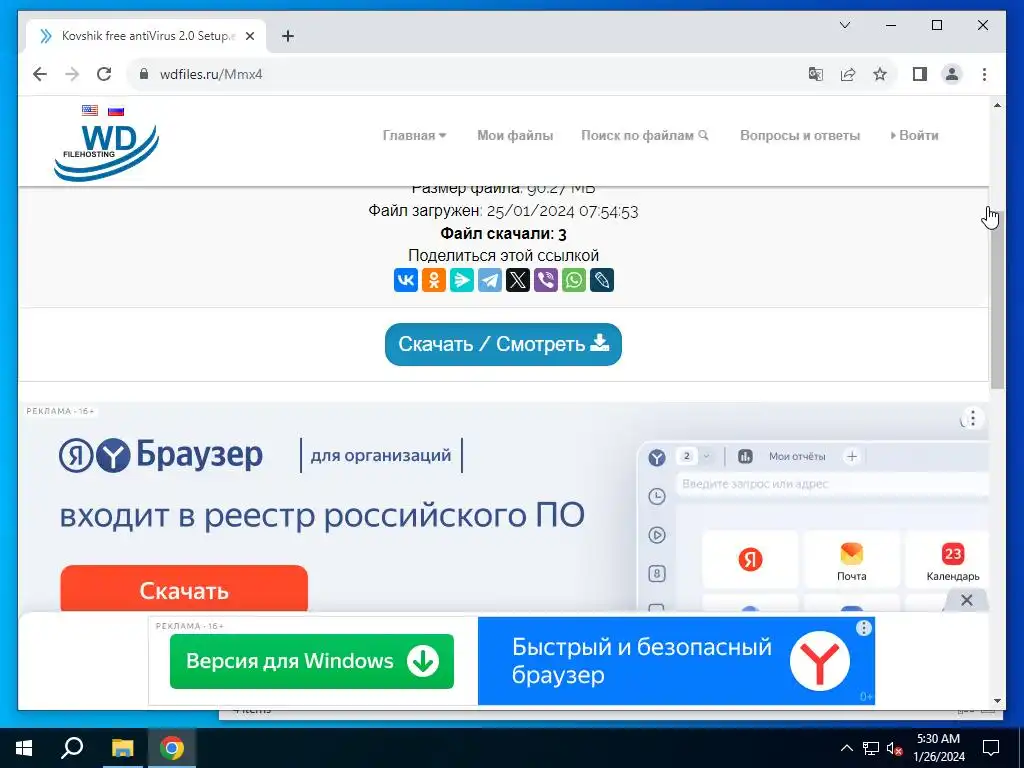
Task: Switch site language to Russian flag
Action: (x=116, y=110)
